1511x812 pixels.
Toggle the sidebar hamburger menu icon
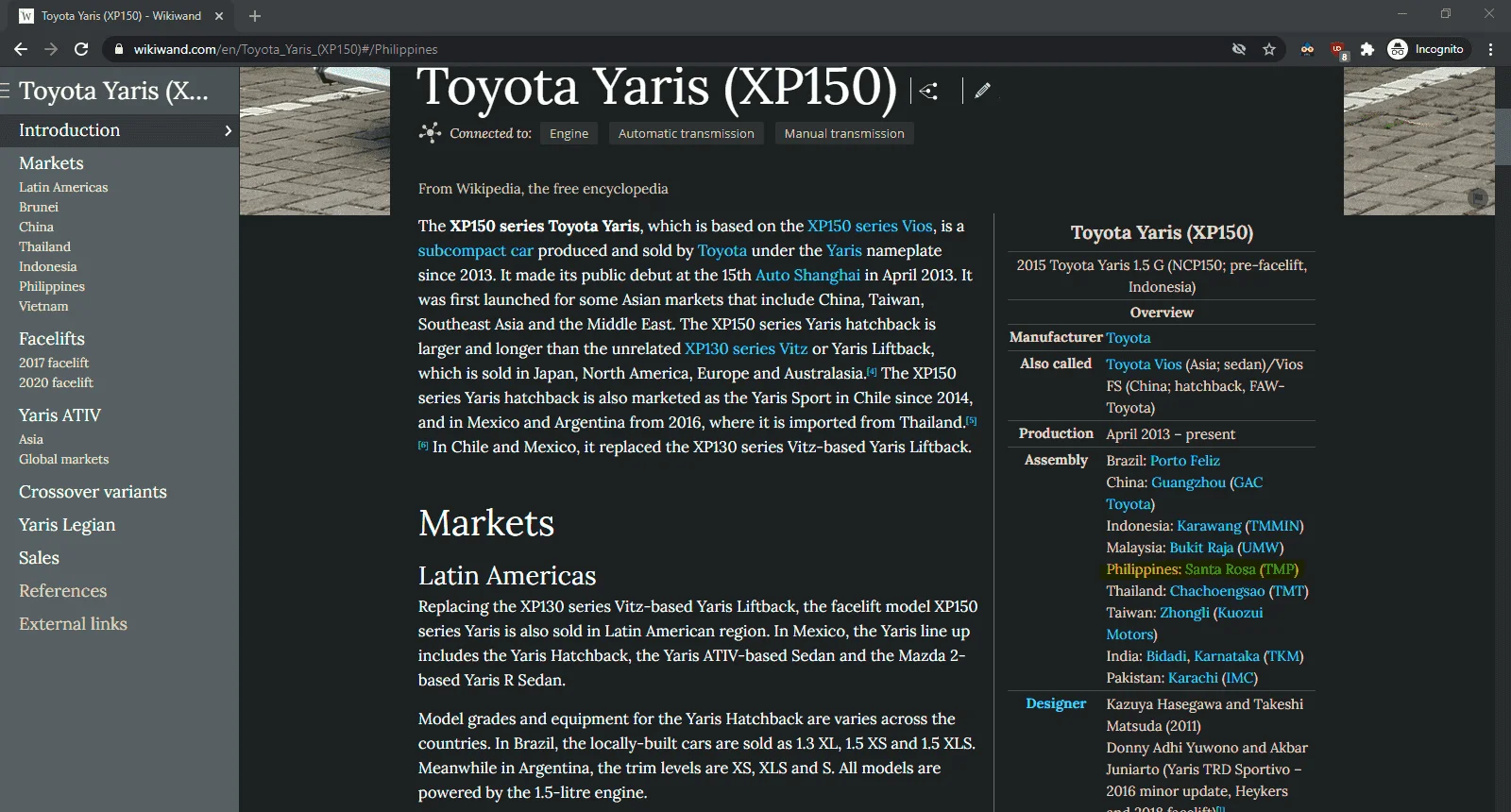coord(5,91)
